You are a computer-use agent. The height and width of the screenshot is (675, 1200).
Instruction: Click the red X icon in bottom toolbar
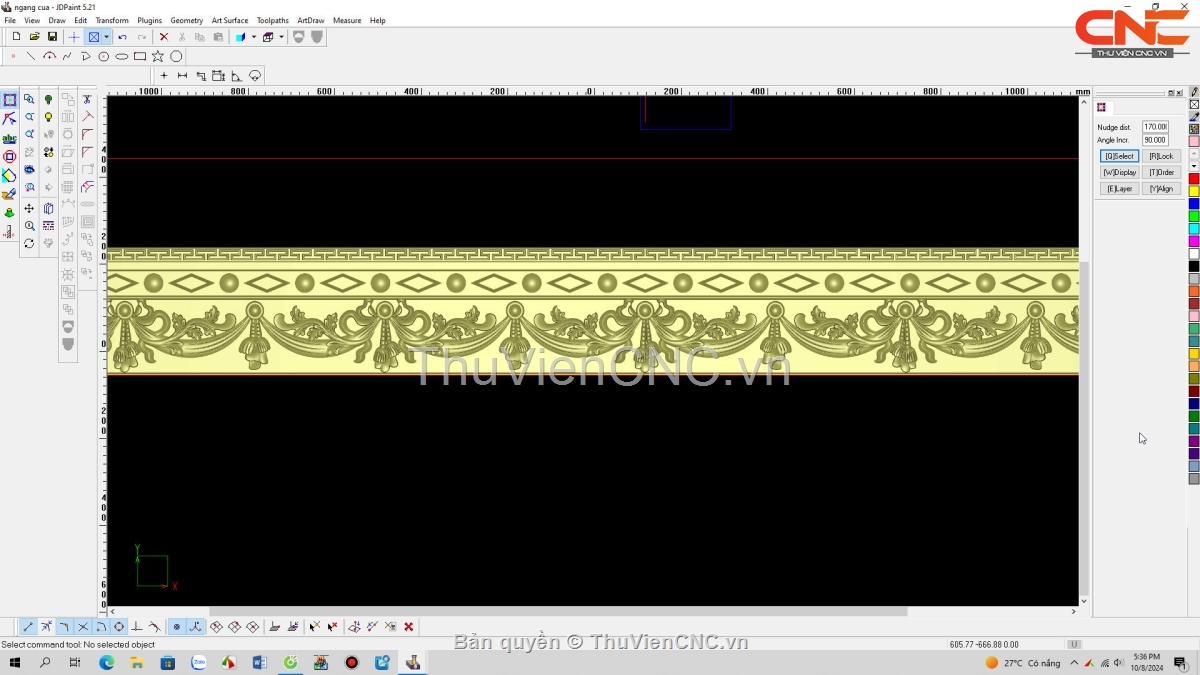pos(409,627)
